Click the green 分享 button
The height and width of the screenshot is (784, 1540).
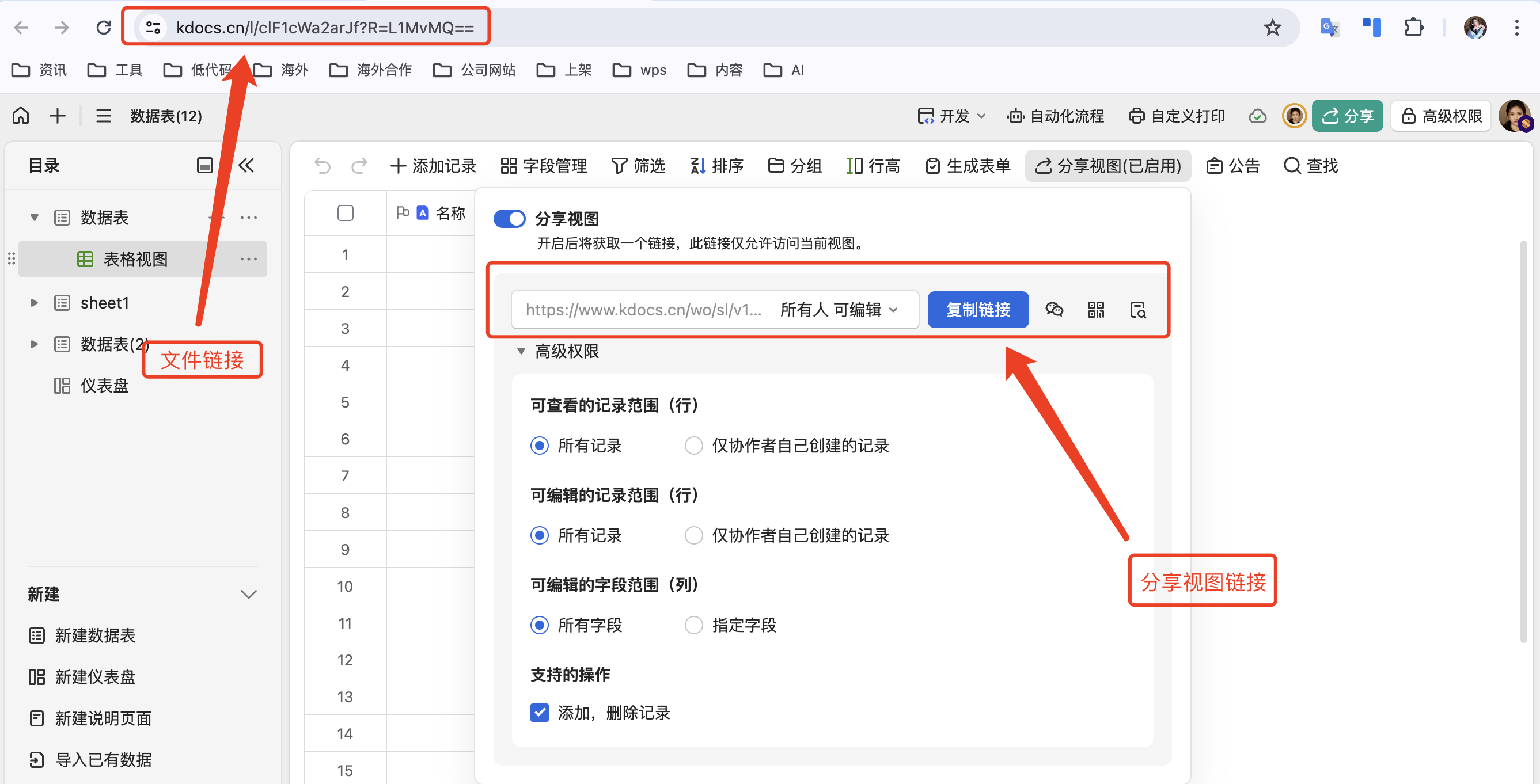click(x=1348, y=116)
